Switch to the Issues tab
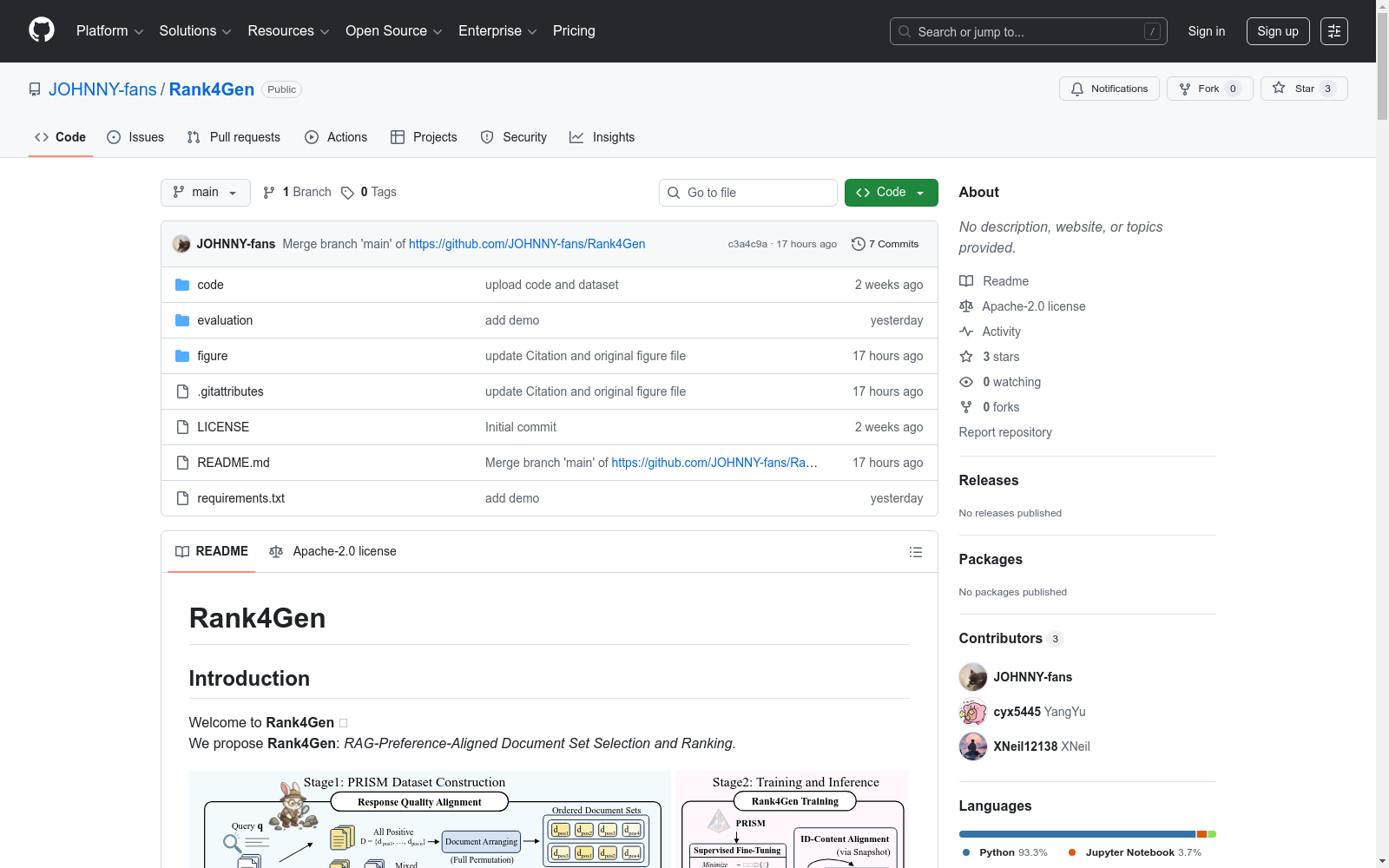This screenshot has height=868, width=1389. [x=135, y=137]
